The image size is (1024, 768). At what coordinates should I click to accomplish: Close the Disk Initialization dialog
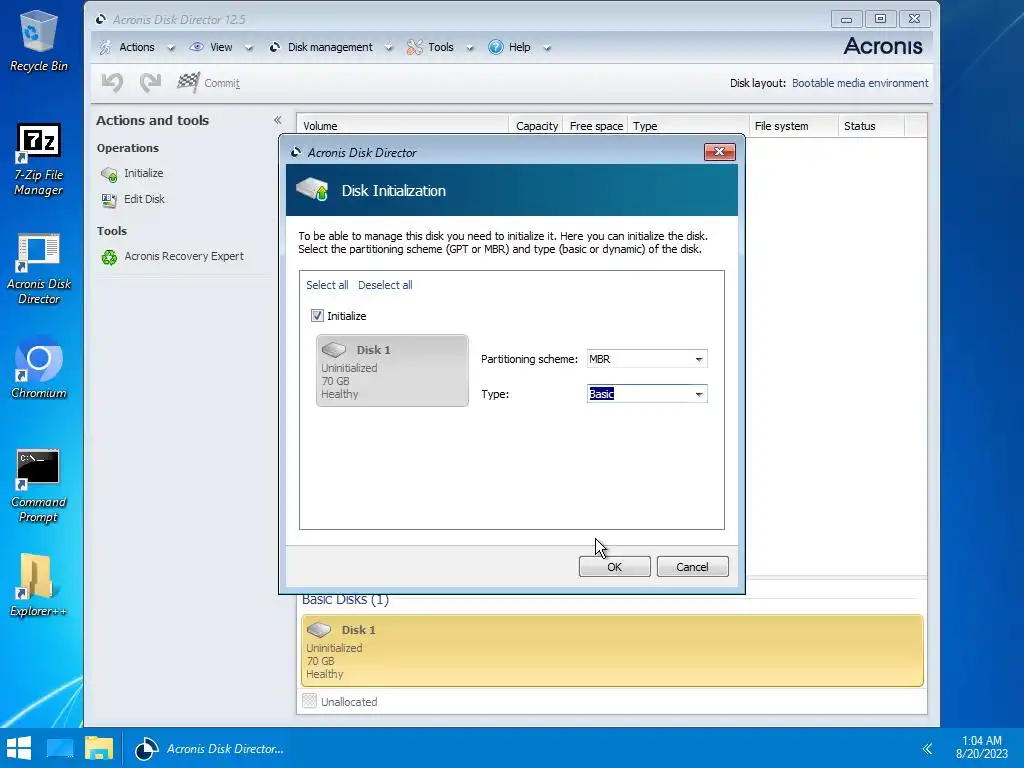tap(720, 152)
